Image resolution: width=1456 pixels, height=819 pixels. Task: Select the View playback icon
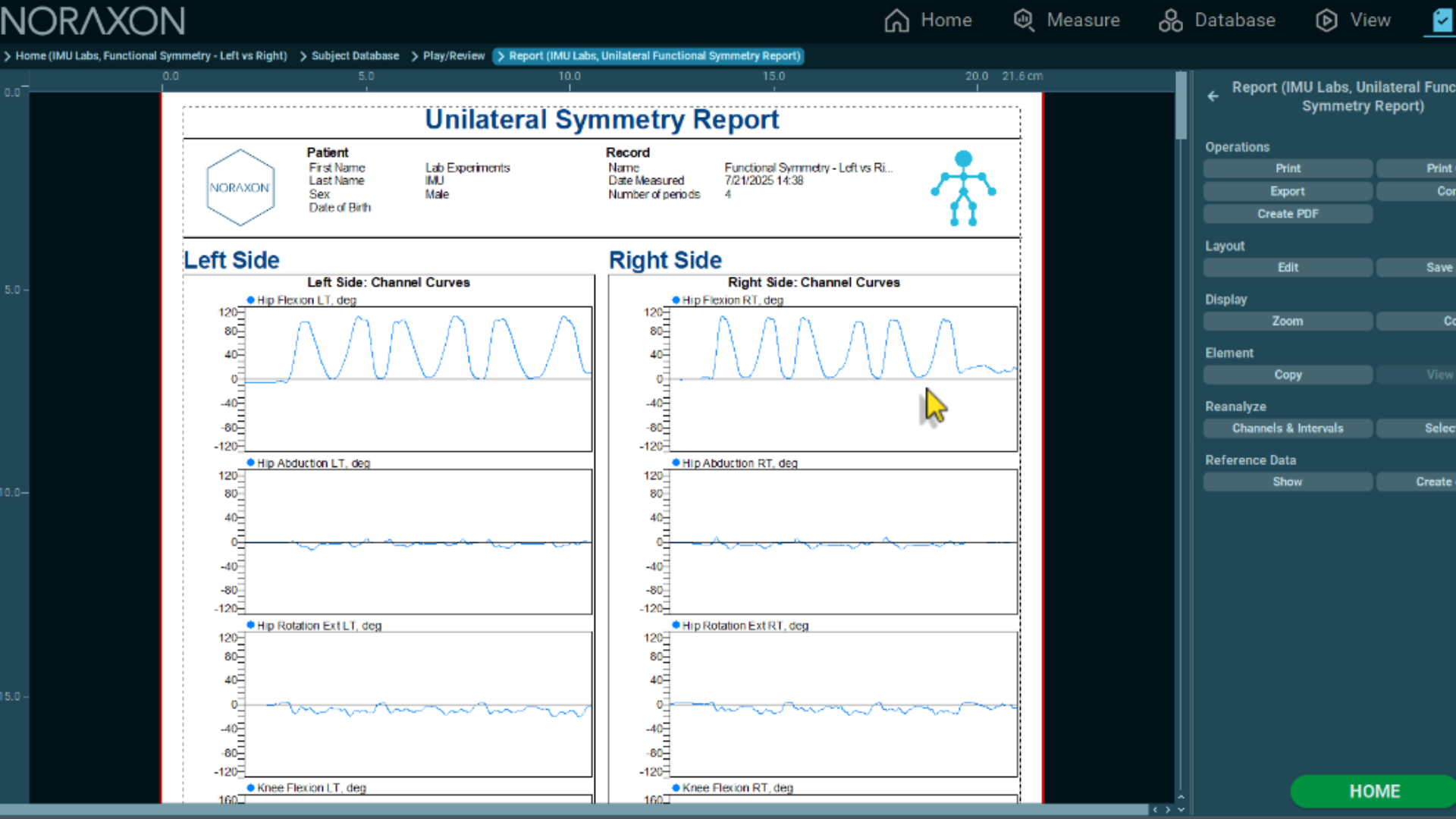pyautogui.click(x=1326, y=20)
